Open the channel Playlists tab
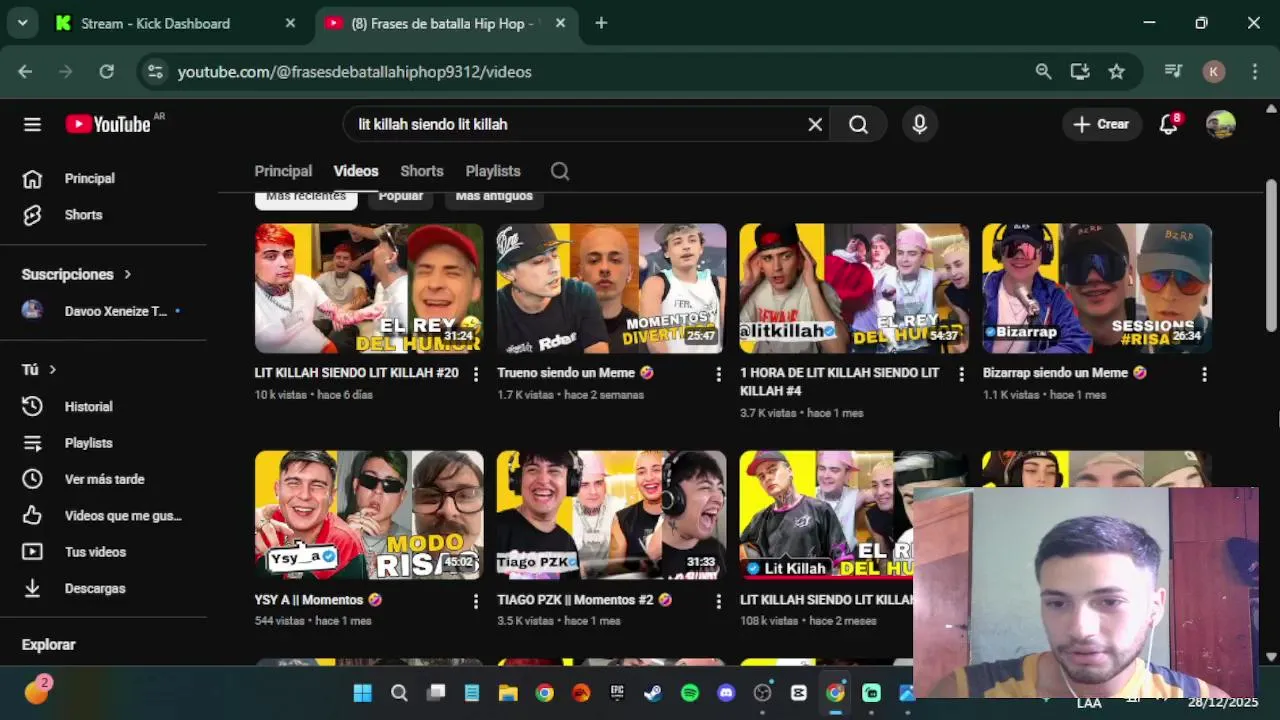The image size is (1280, 720). [493, 171]
